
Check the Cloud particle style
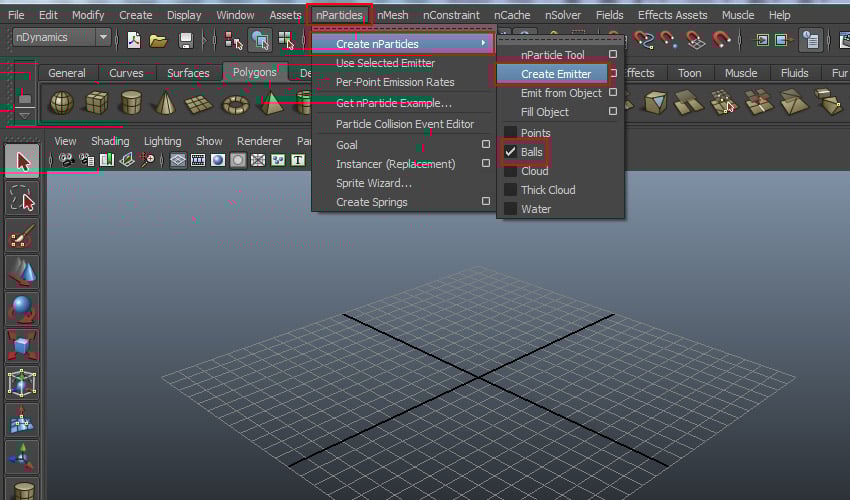tap(510, 171)
